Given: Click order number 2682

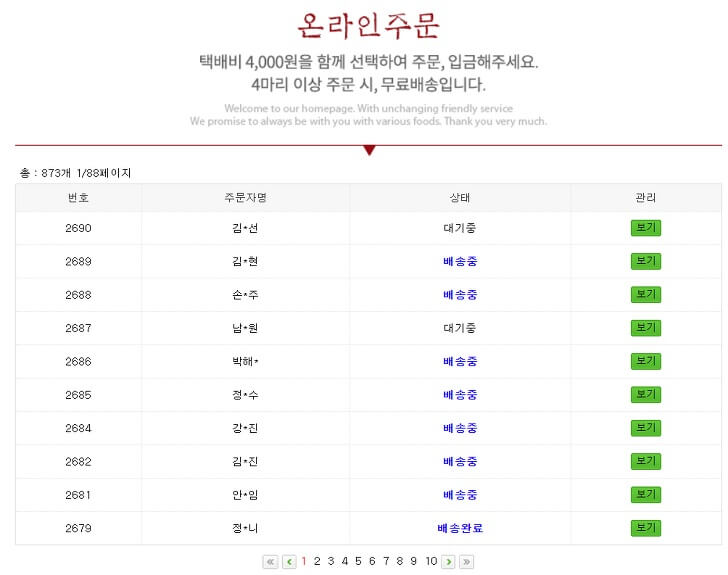Looking at the screenshot, I should tap(78, 462).
